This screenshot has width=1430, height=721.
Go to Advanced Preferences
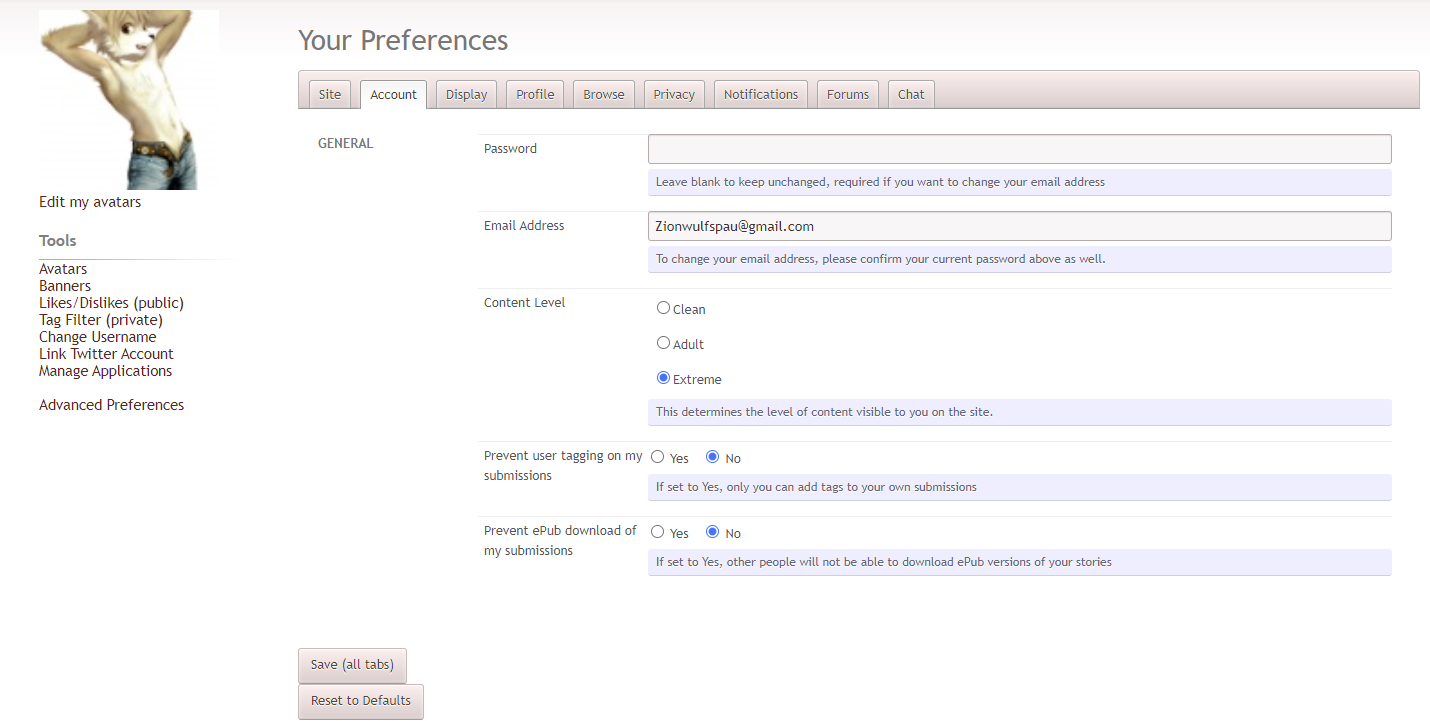(111, 405)
